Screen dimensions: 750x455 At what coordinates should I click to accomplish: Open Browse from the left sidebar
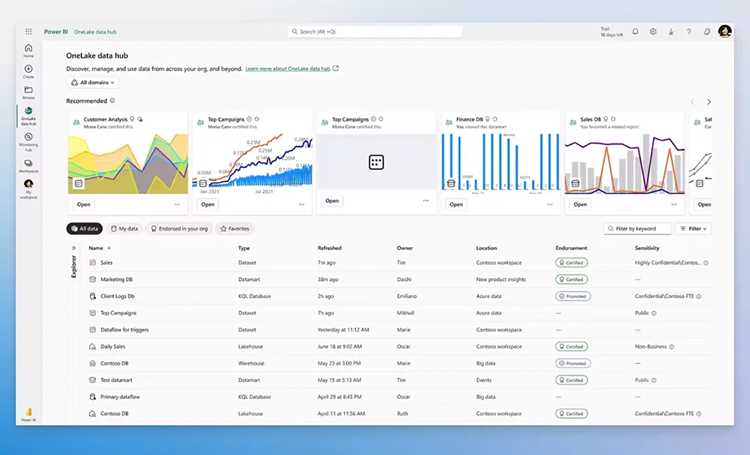click(29, 92)
